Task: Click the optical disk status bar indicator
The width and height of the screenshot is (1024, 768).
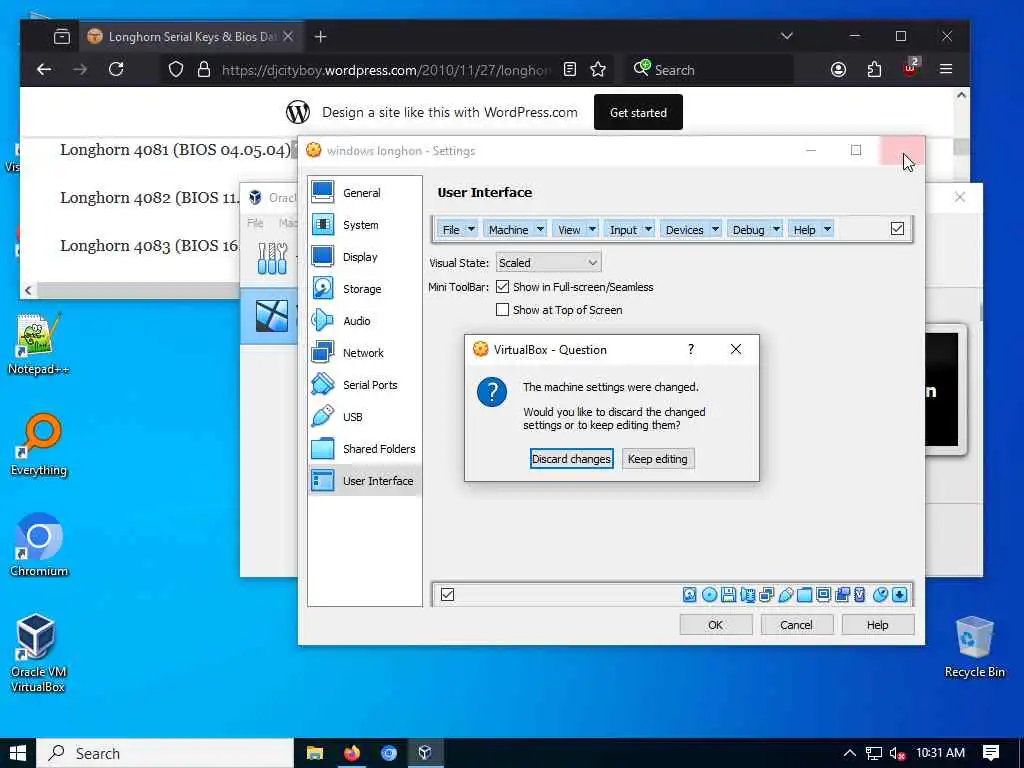Action: (x=709, y=594)
